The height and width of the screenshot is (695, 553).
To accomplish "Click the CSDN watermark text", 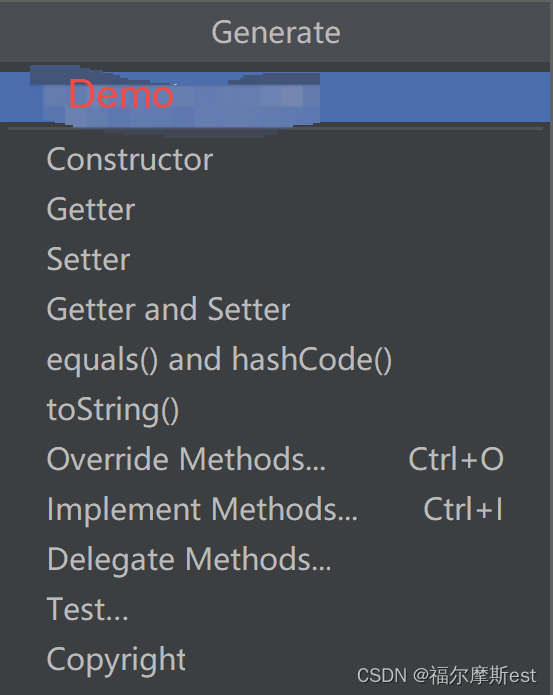I will [447, 676].
